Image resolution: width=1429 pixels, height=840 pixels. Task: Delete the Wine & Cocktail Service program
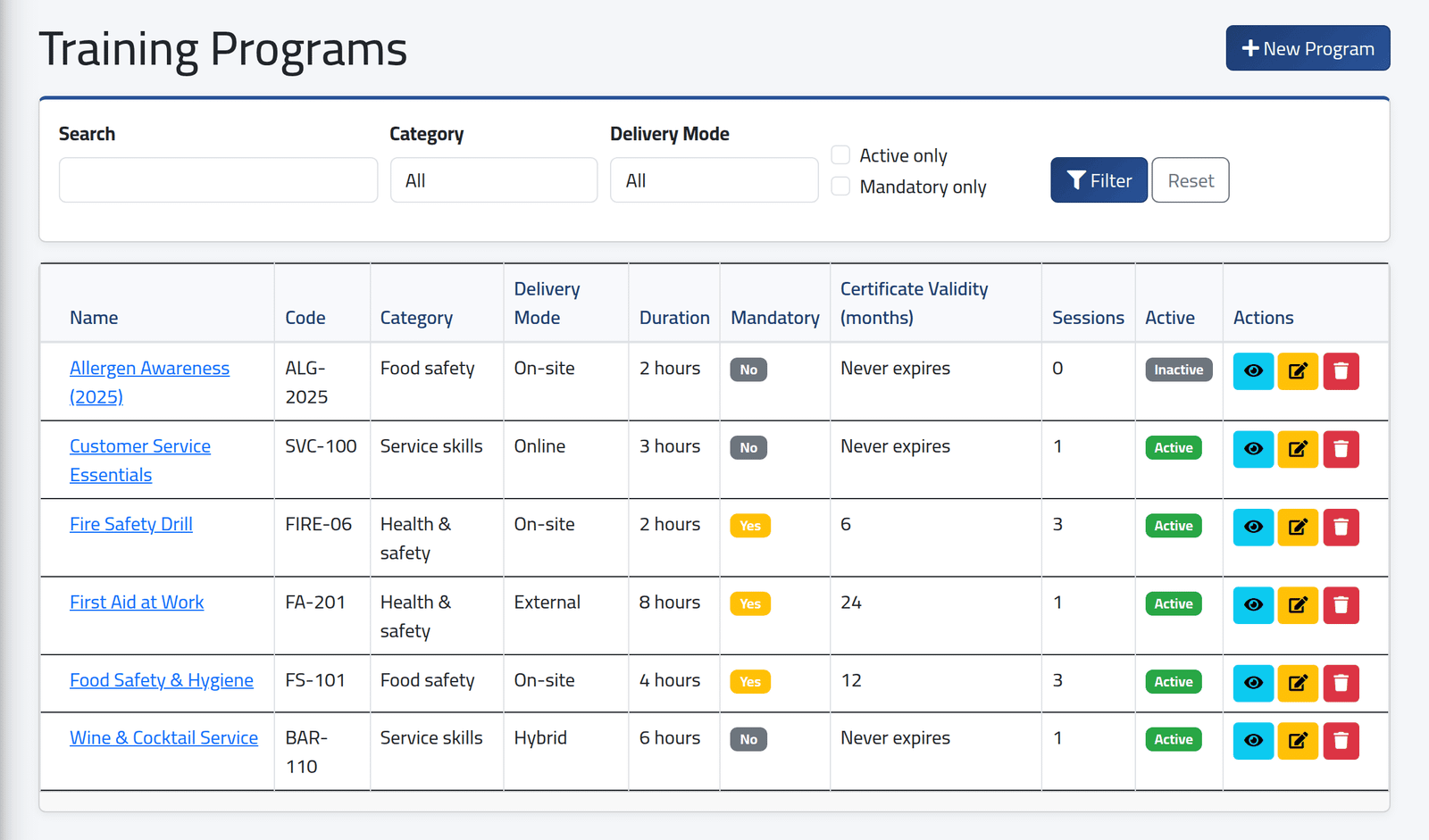[x=1341, y=741]
